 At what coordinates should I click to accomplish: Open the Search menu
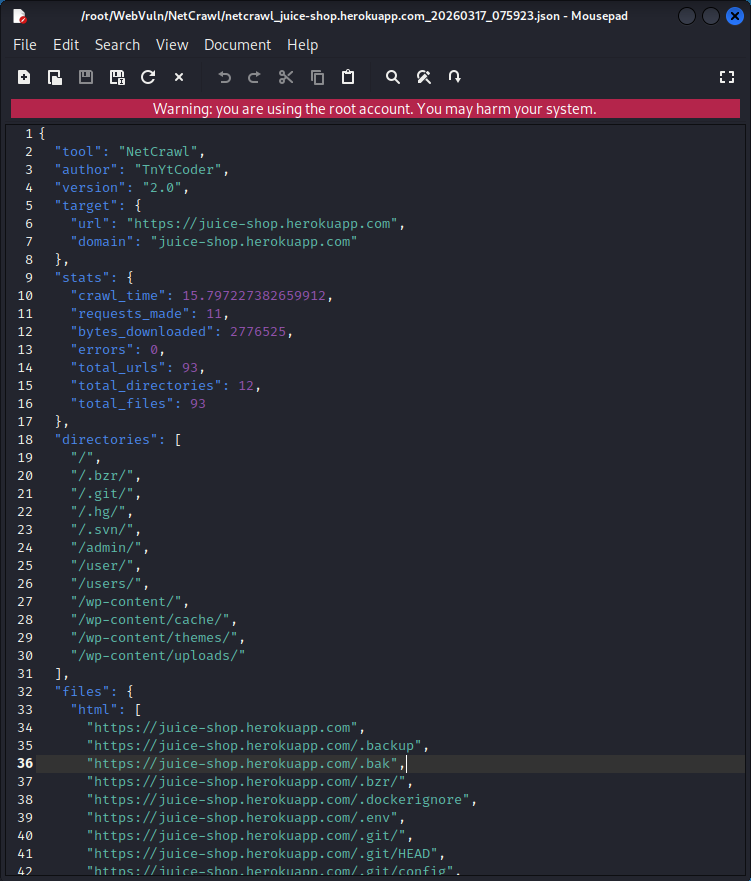[x=117, y=45]
